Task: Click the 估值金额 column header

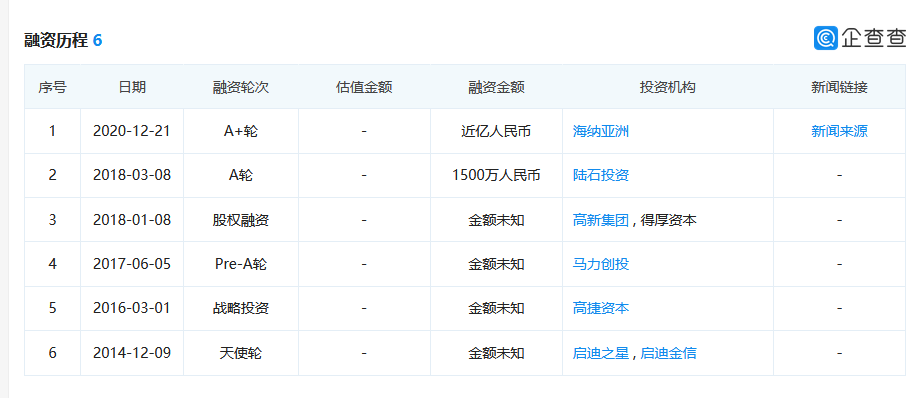Action: 364,87
